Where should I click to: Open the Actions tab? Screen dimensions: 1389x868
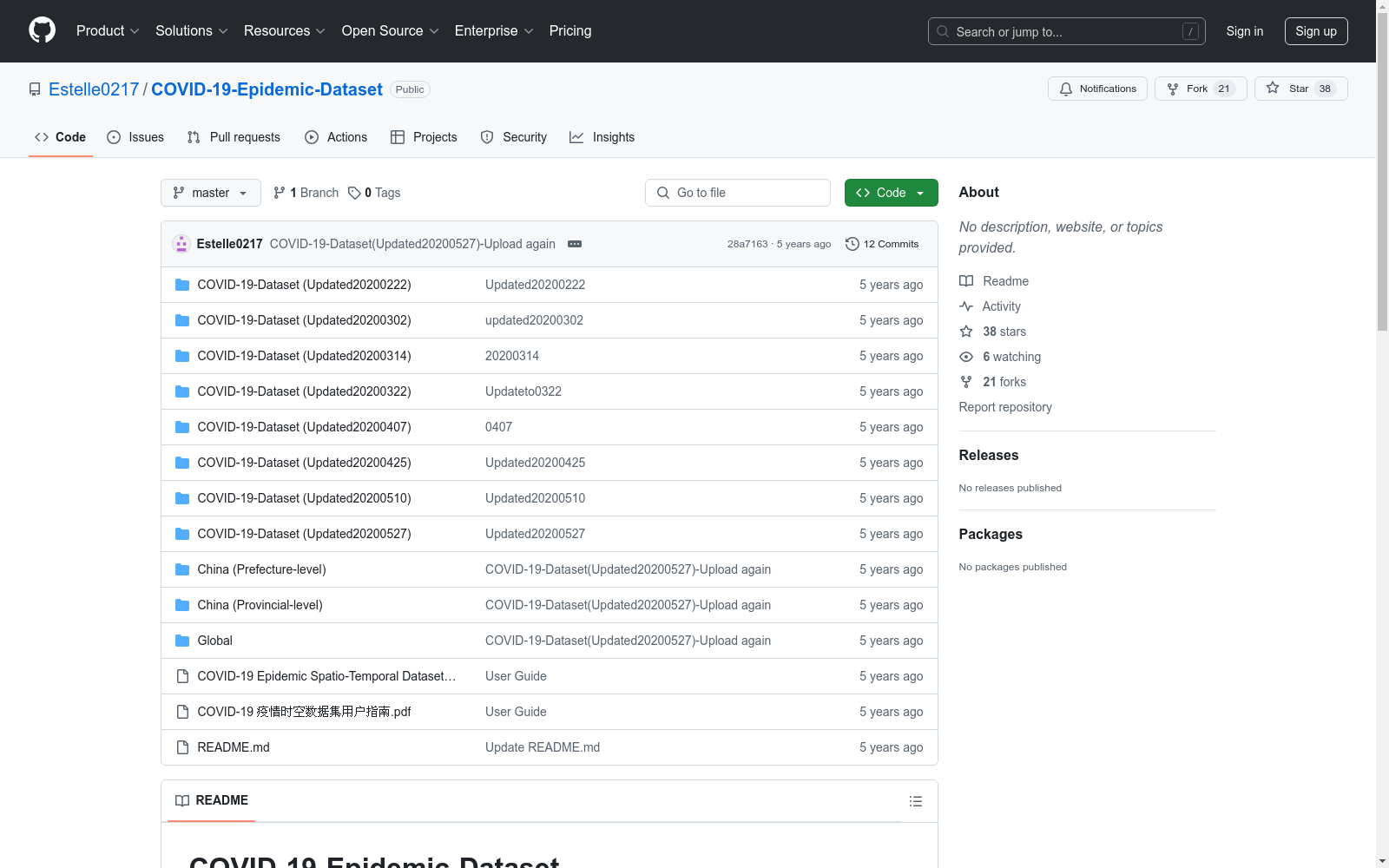pyautogui.click(x=336, y=137)
